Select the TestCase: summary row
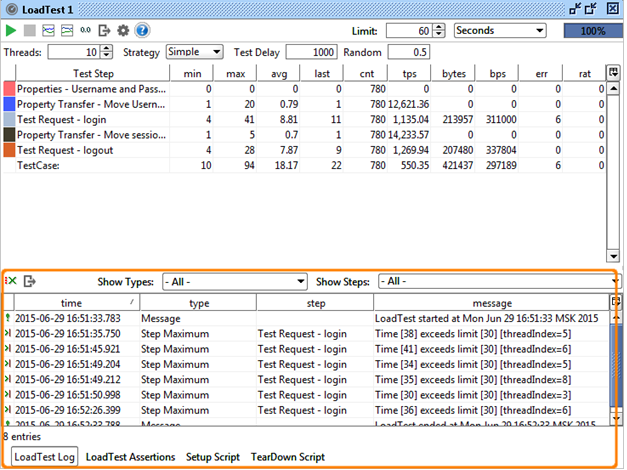 [x=304, y=165]
